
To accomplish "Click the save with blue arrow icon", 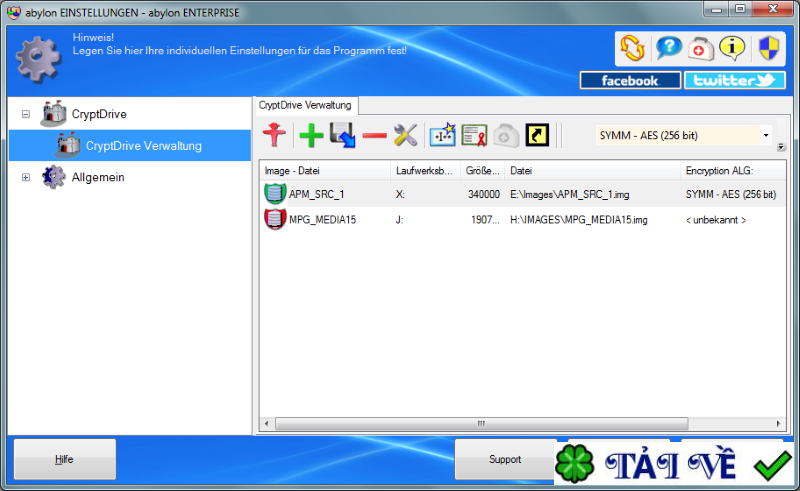I will click(342, 135).
